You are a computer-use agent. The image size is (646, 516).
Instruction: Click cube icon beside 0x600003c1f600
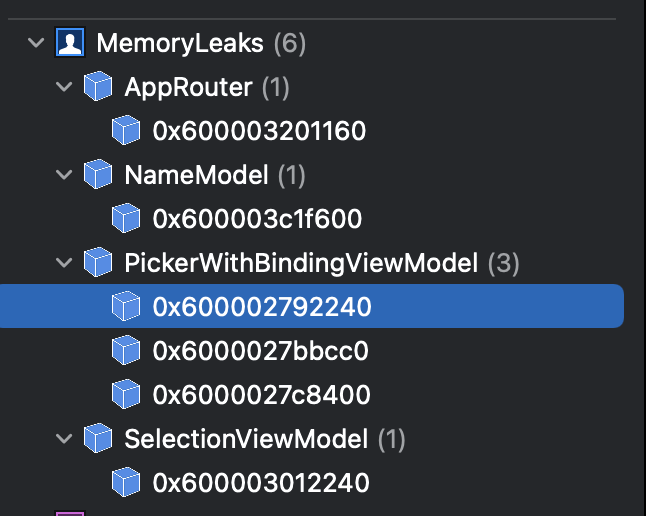pos(125,219)
